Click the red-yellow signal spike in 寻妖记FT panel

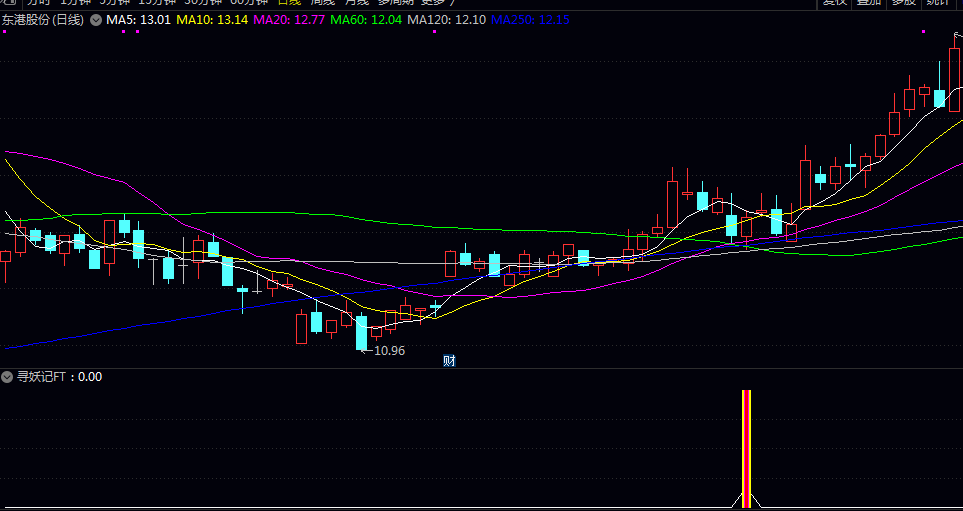point(746,449)
